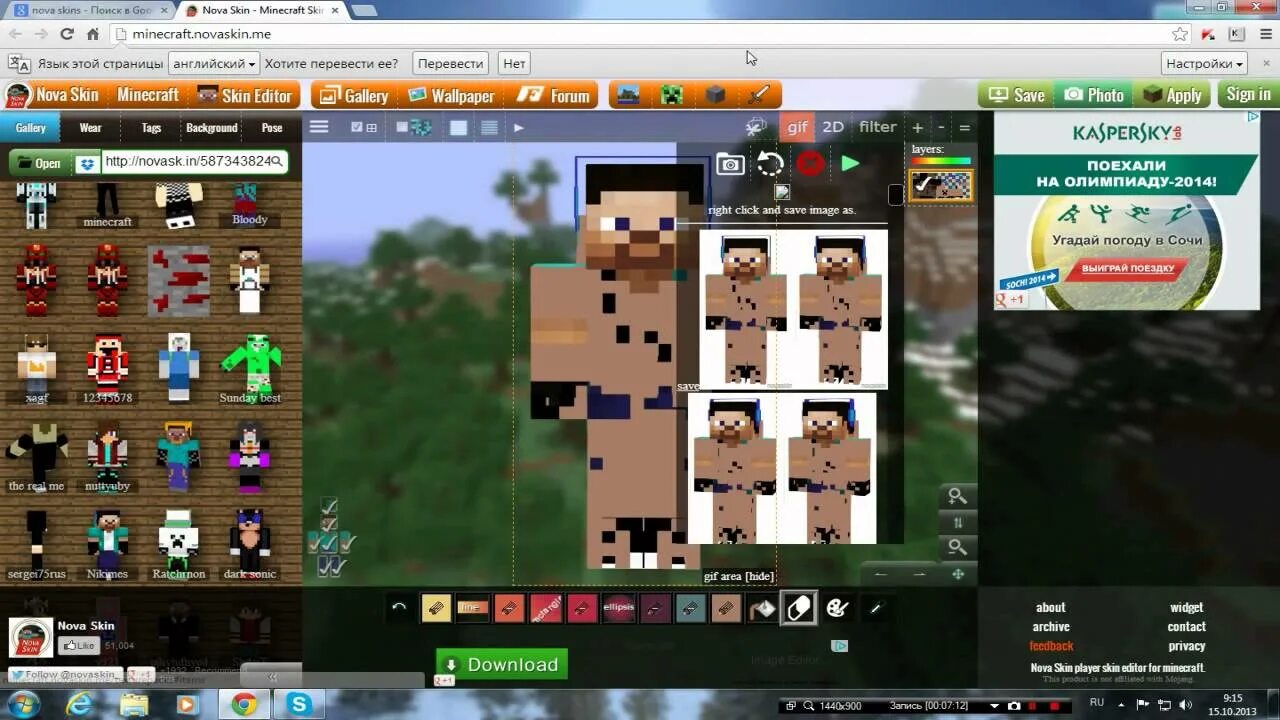Click the sword icon in header
The image size is (1280, 720).
(759, 96)
